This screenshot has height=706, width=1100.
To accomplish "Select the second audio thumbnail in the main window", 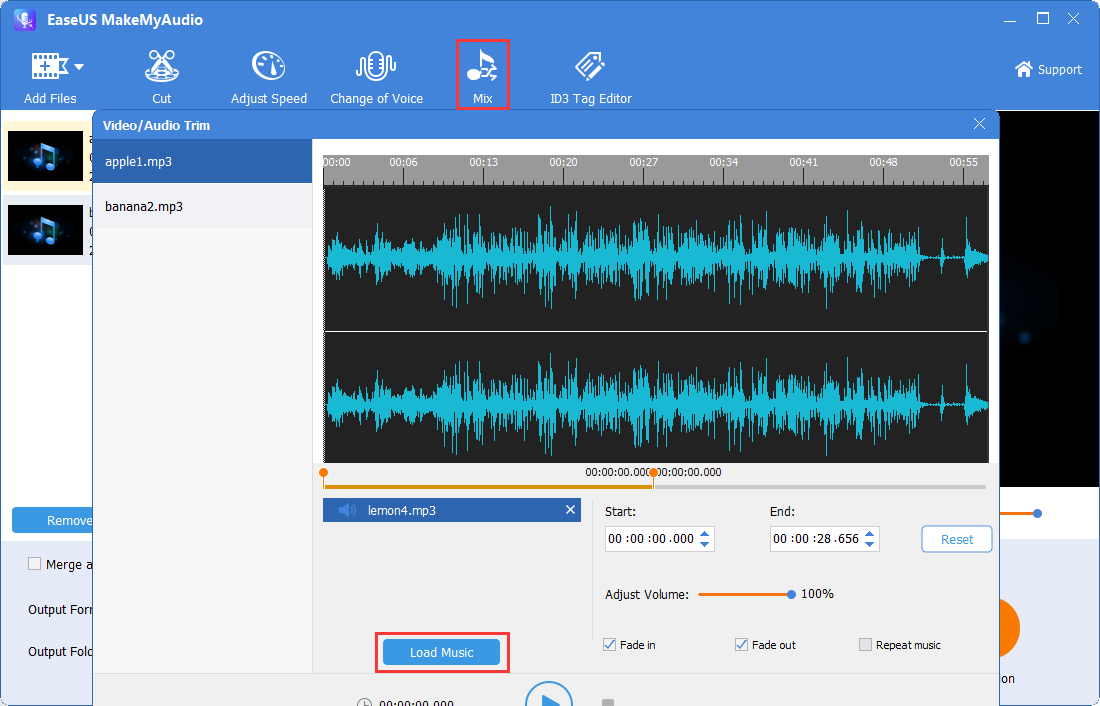I will click(x=46, y=230).
